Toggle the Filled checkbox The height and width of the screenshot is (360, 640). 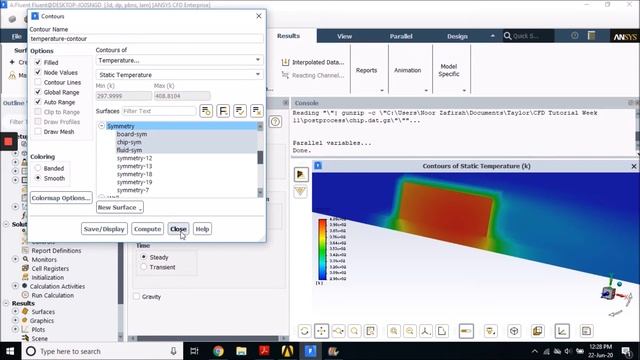pos(38,62)
